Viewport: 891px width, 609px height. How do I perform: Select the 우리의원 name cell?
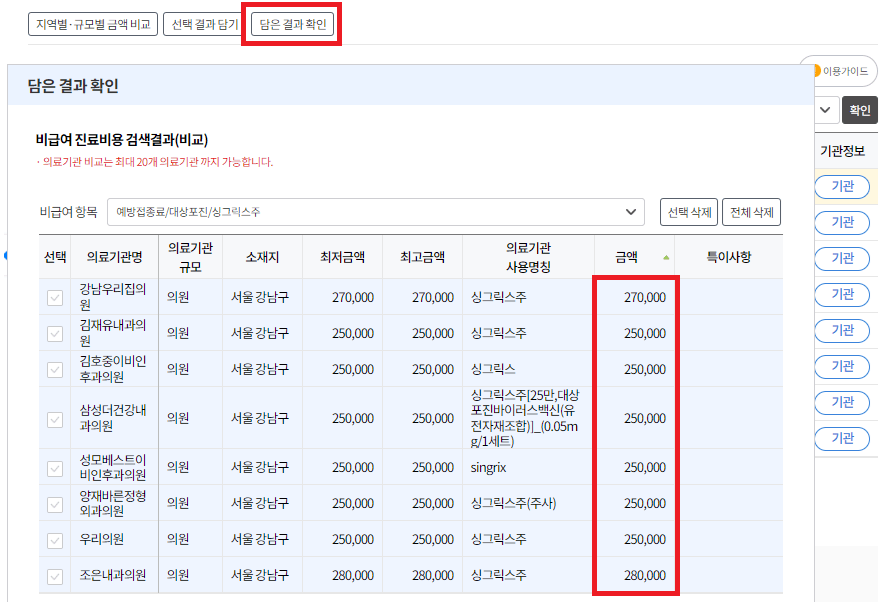pyautogui.click(x=113, y=539)
